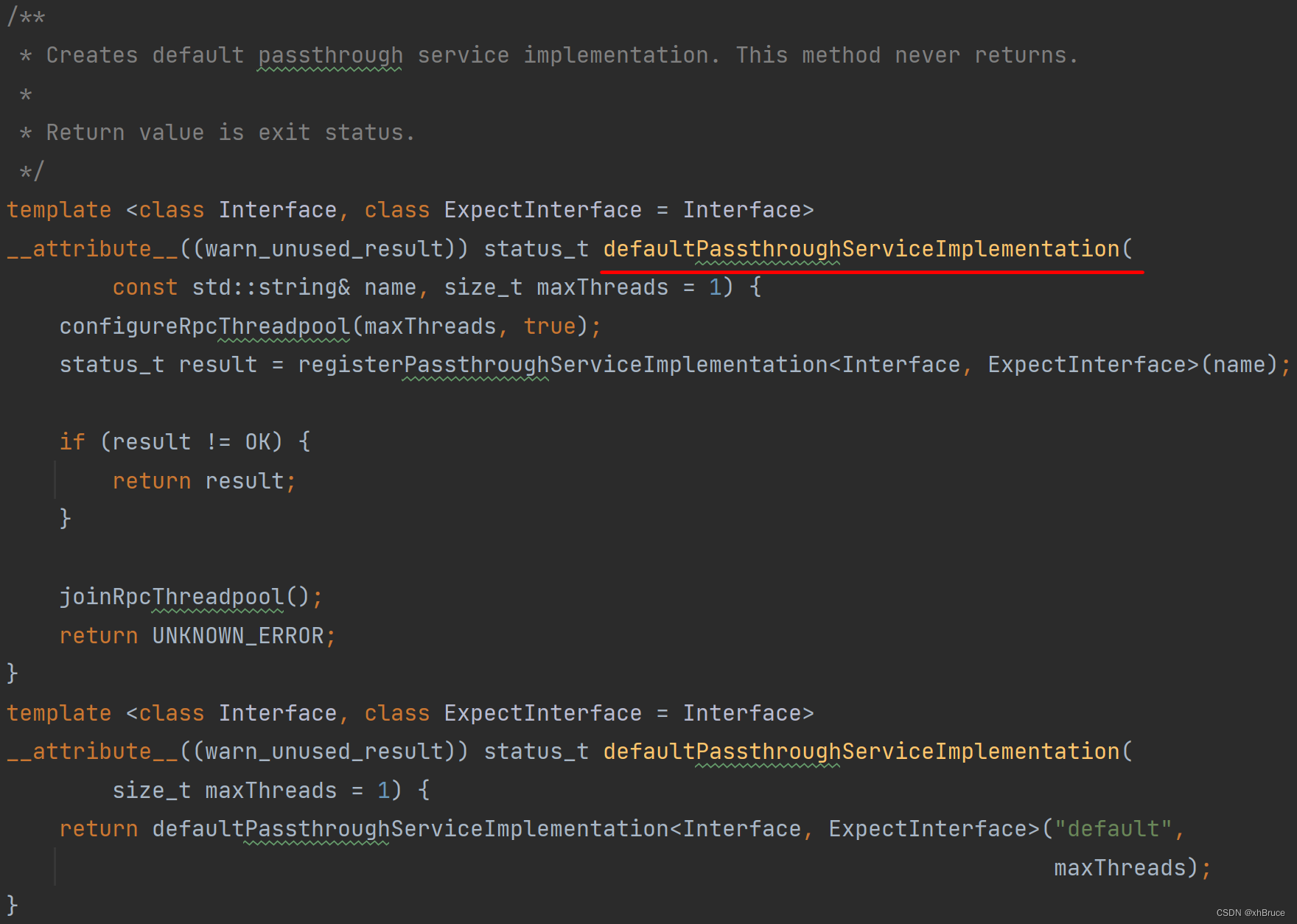Viewport: 1297px width, 924px height.
Task: Click registerPassthroughServiceImplementation in the result assignment
Action: pyautogui.click(x=563, y=365)
